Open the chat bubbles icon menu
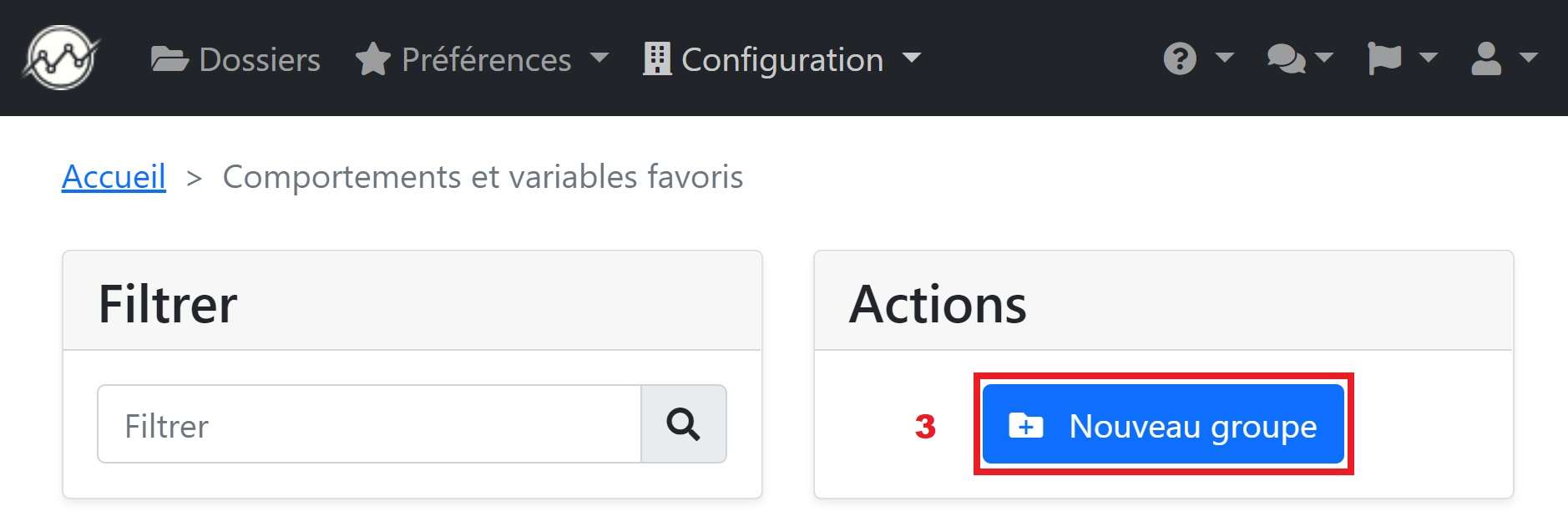The height and width of the screenshot is (532, 1568). click(x=1287, y=58)
